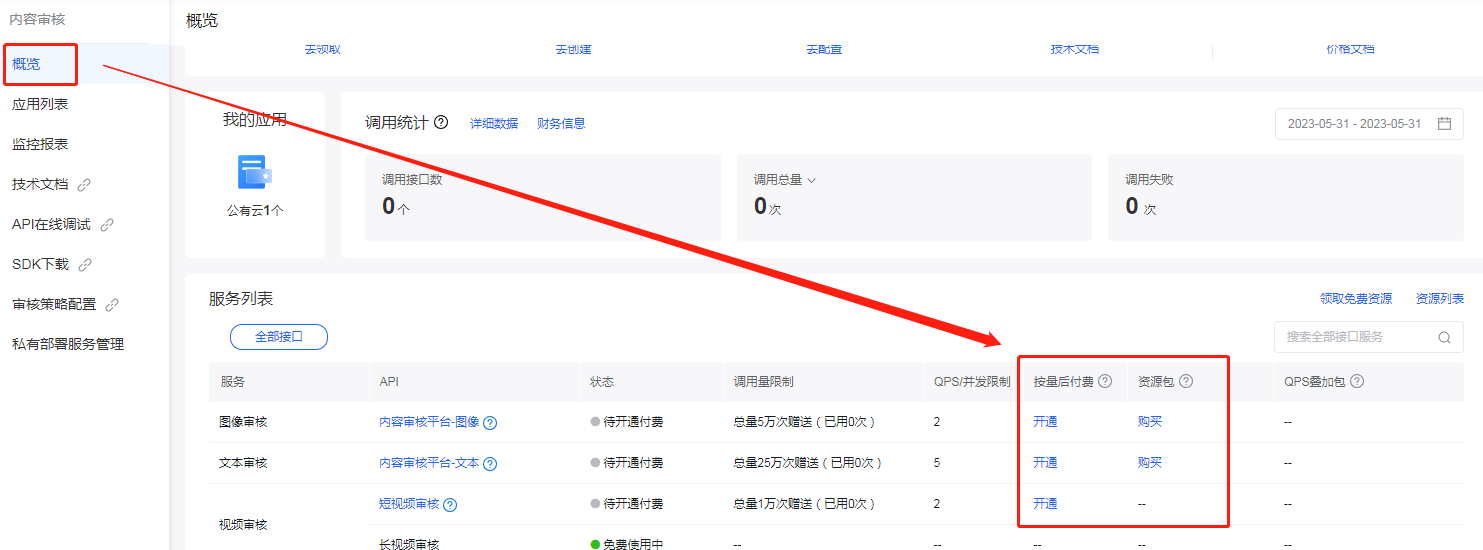Click the magnifier icon in the search box

tap(1444, 337)
